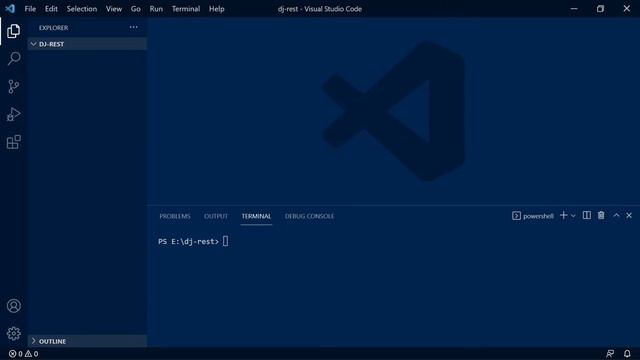
Task: Expand the OUTLINE section
Action: 87,341
